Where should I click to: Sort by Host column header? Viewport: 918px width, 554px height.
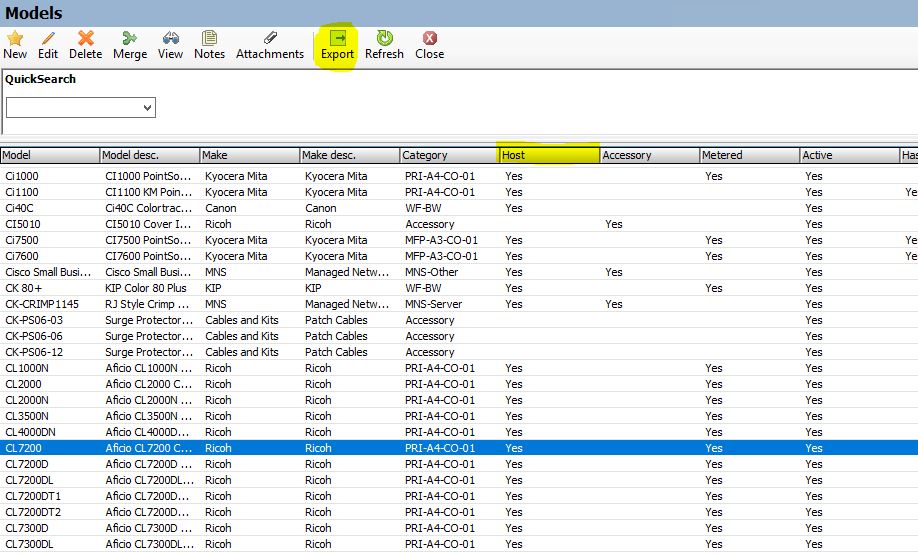(x=549, y=155)
